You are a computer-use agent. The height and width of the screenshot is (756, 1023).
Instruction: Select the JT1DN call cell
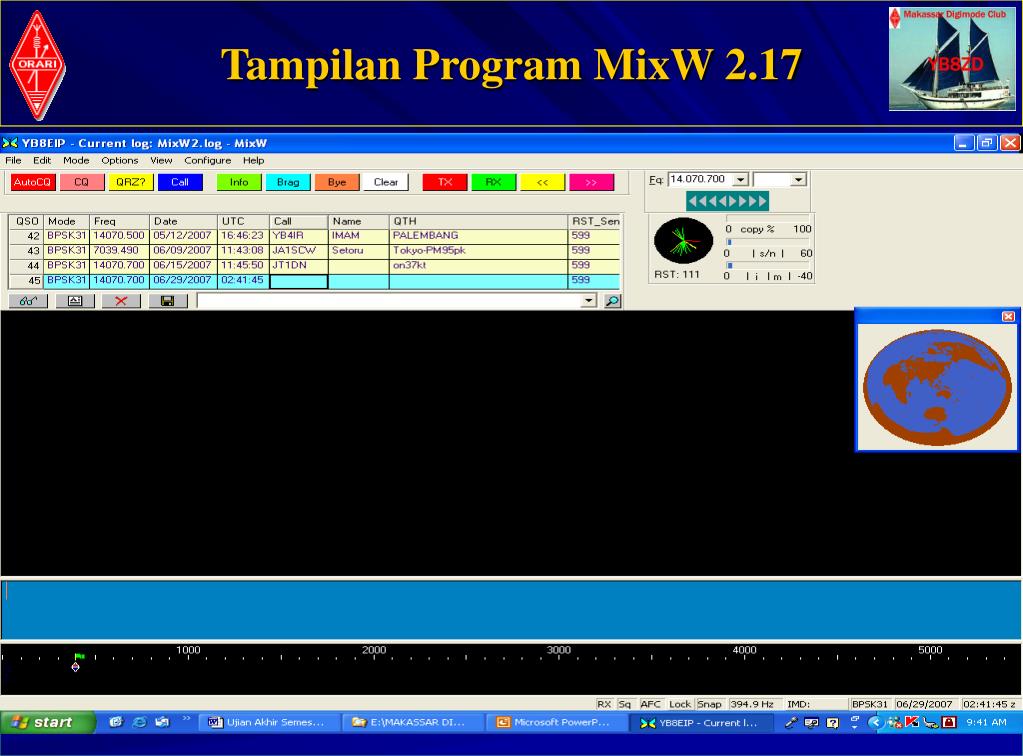pyautogui.click(x=298, y=265)
